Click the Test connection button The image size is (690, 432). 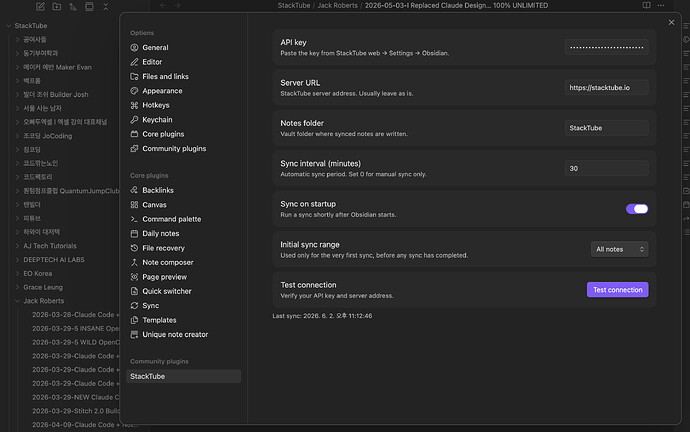click(x=617, y=289)
